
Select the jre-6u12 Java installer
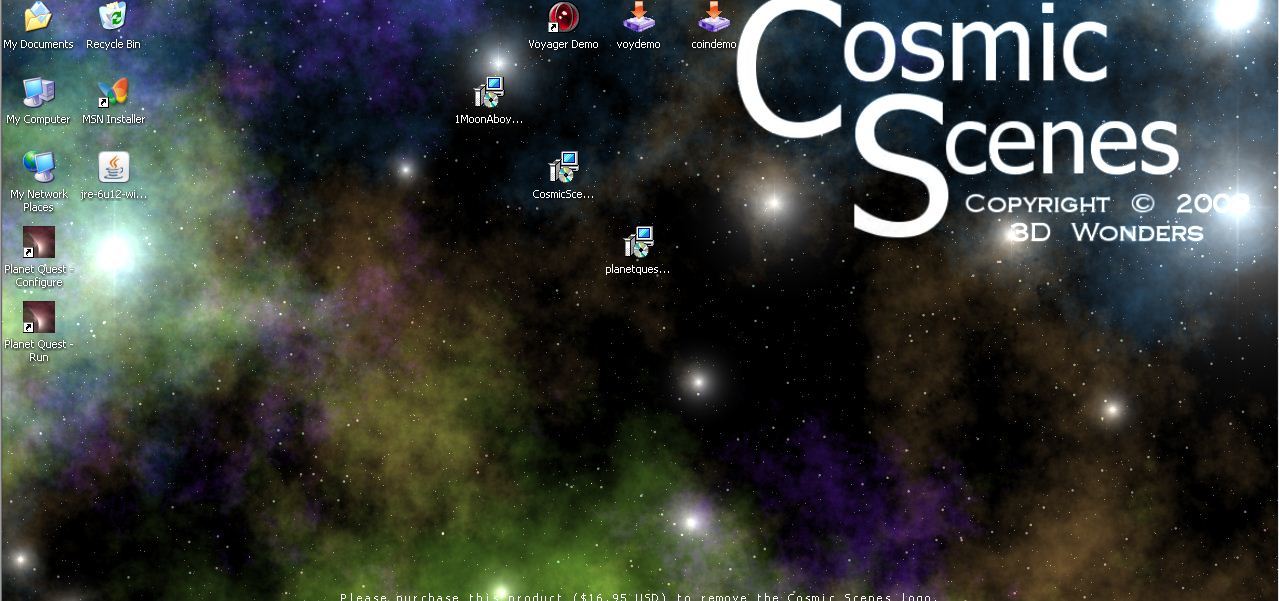tap(112, 167)
